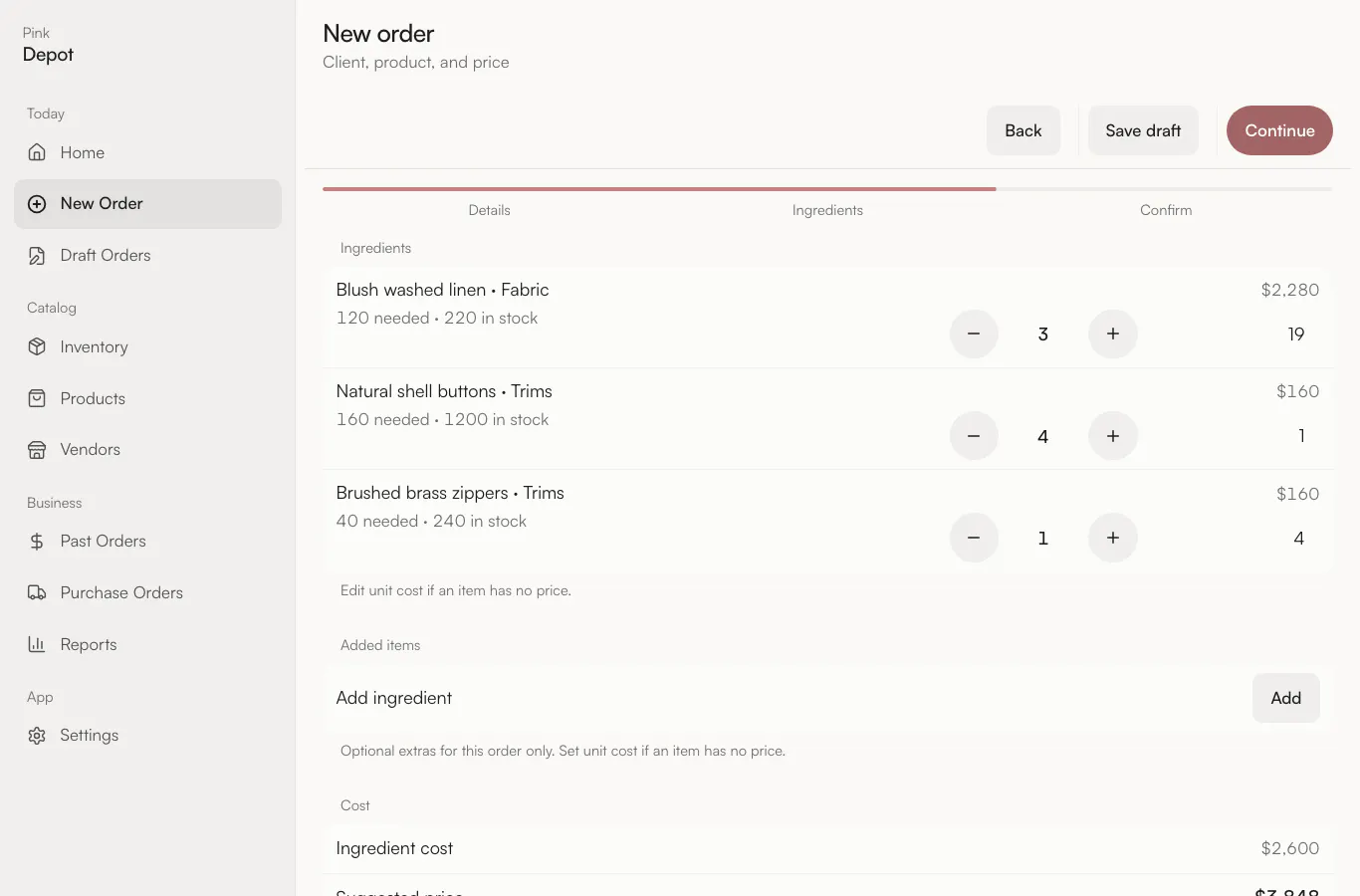Image resolution: width=1360 pixels, height=896 pixels.
Task: Open Settings page
Action: click(x=147, y=736)
